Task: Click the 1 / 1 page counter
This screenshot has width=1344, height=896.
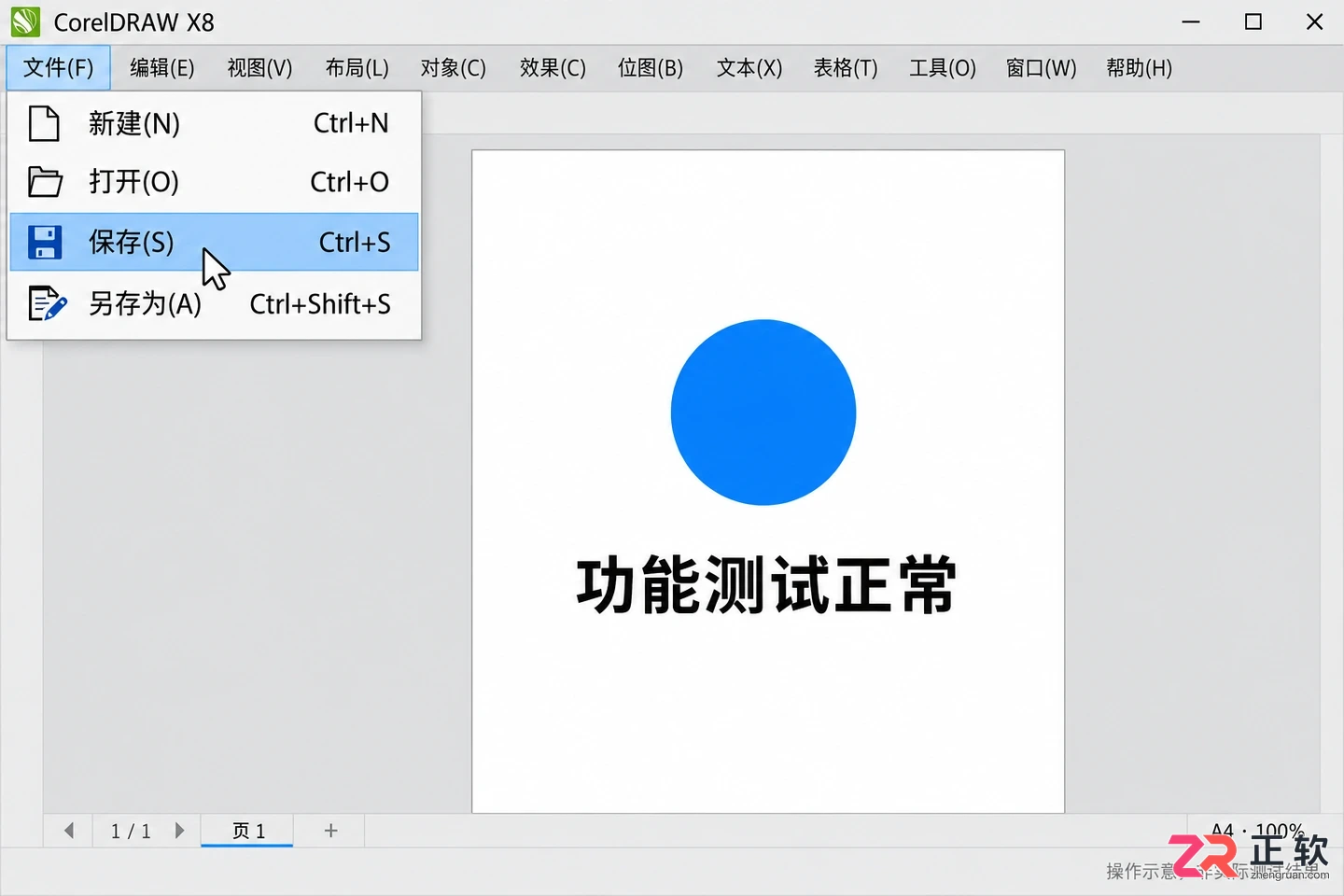Action: point(131,831)
